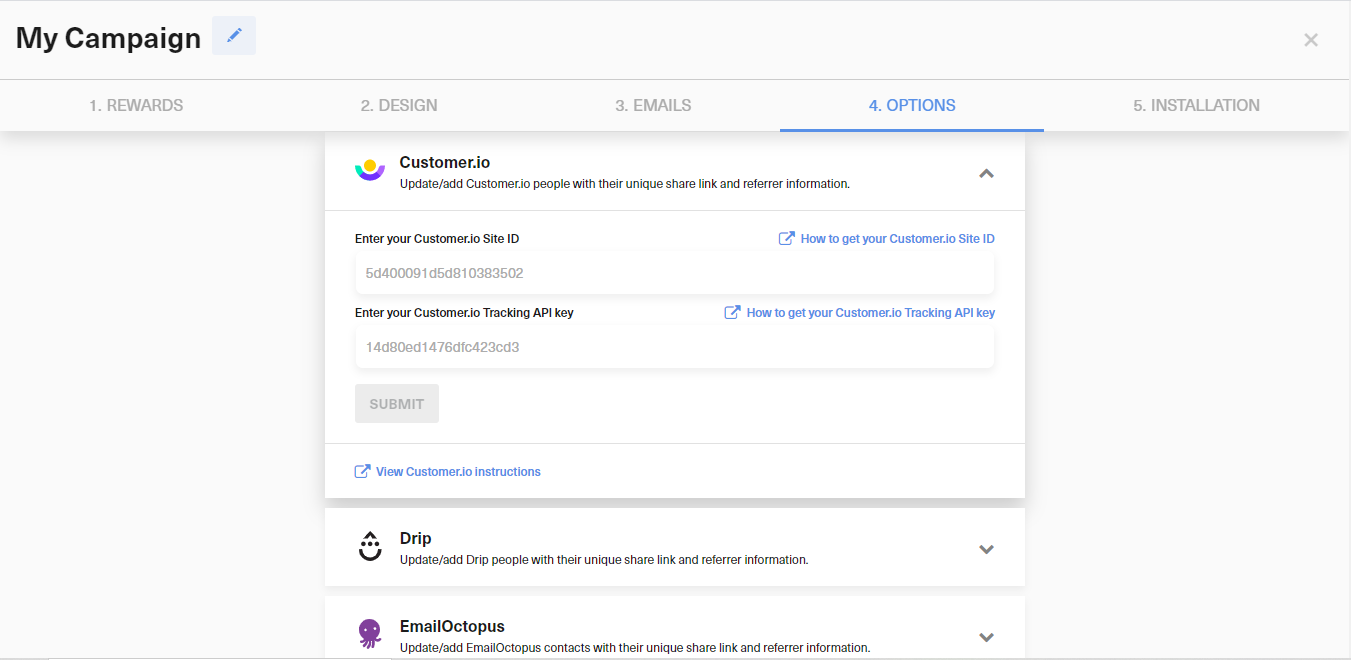Click the EmailOctopus octopus icon

point(370,634)
